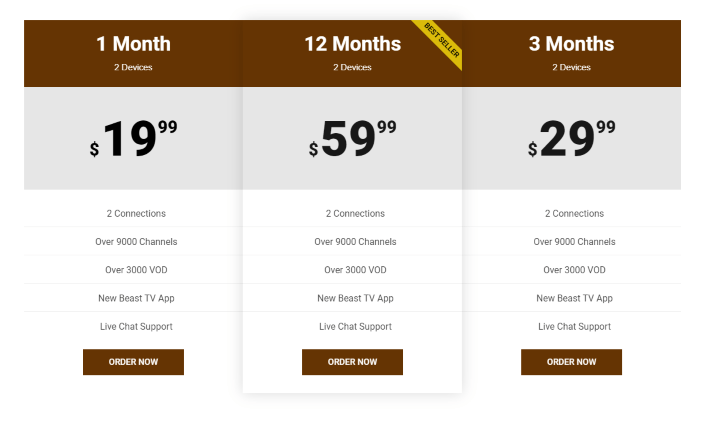Screen dimensions: 707x422
Task: Select the 12 Months plan heading
Action: tap(352, 44)
